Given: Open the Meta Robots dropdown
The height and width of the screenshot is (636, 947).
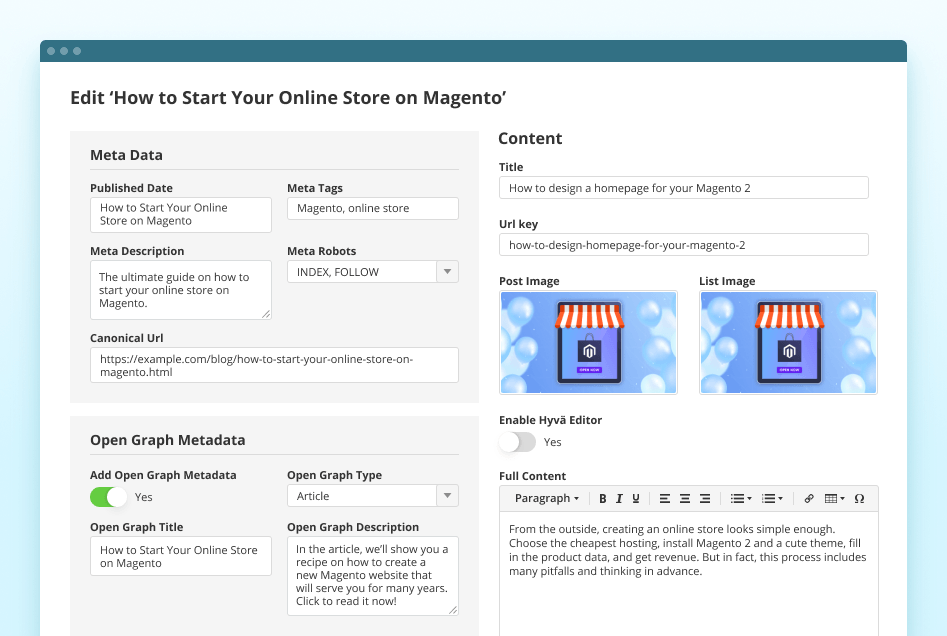Looking at the screenshot, I should click(448, 272).
